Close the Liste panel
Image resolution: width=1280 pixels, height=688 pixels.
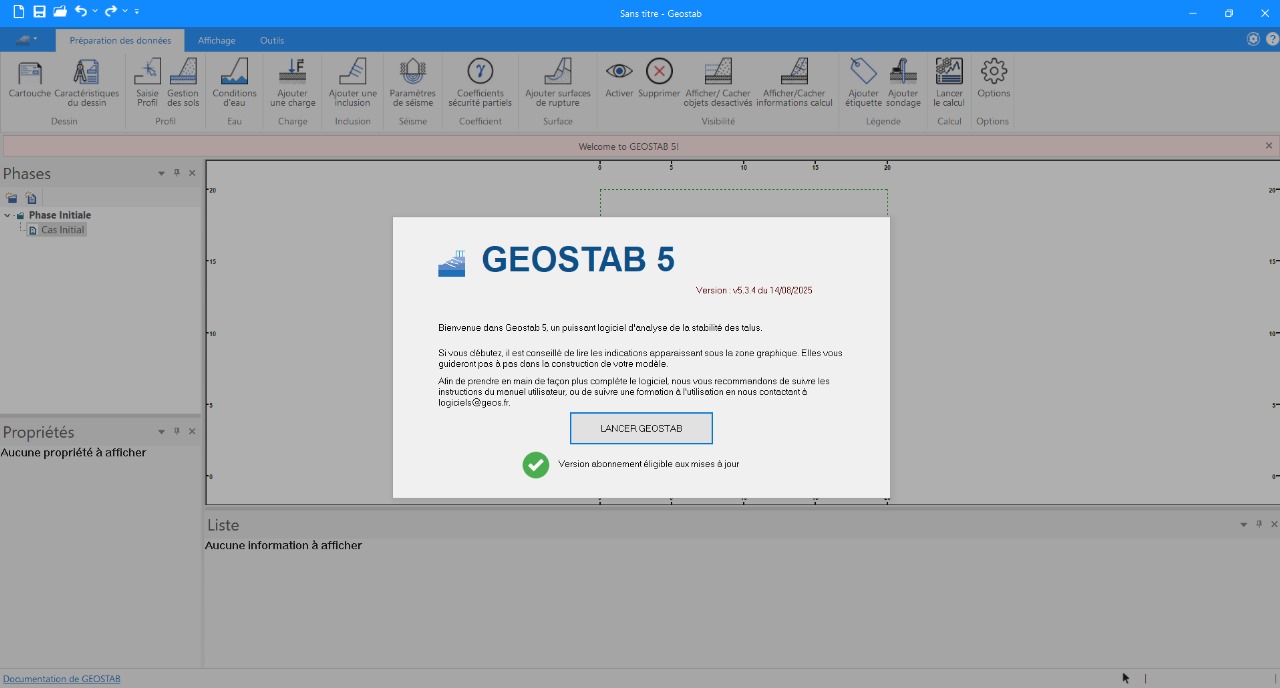[1273, 524]
